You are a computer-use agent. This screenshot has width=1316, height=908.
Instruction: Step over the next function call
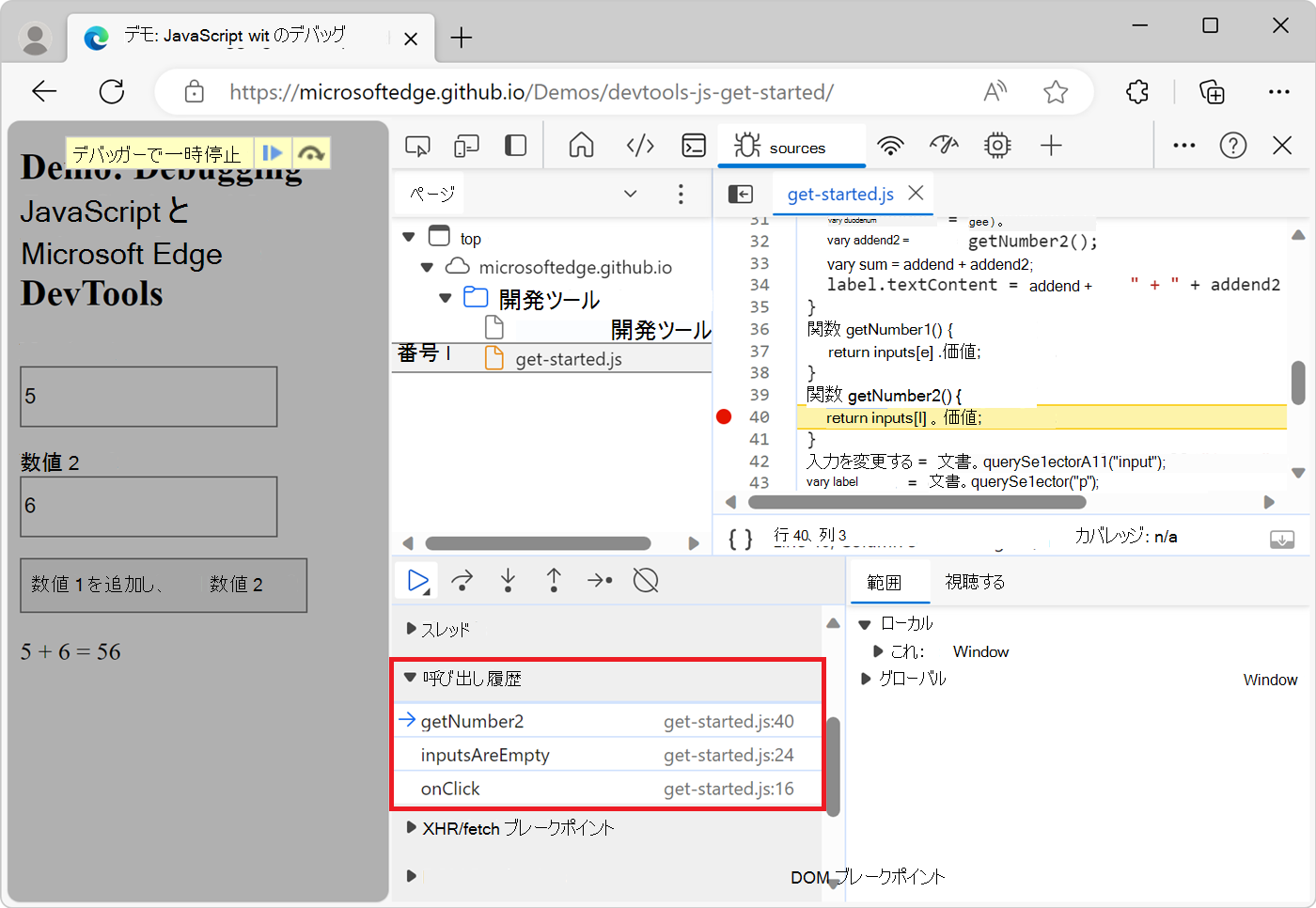point(462,580)
